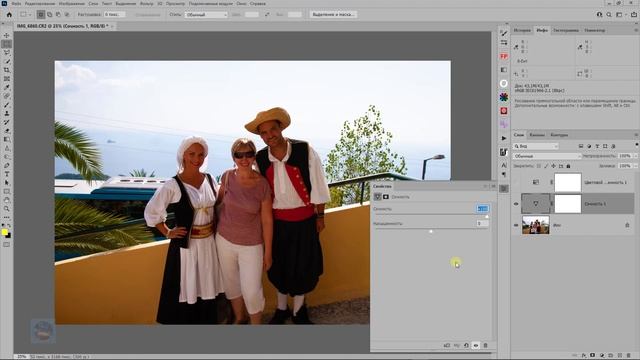
Task: Toggle lock image pixels brush icon
Action: [547, 166]
